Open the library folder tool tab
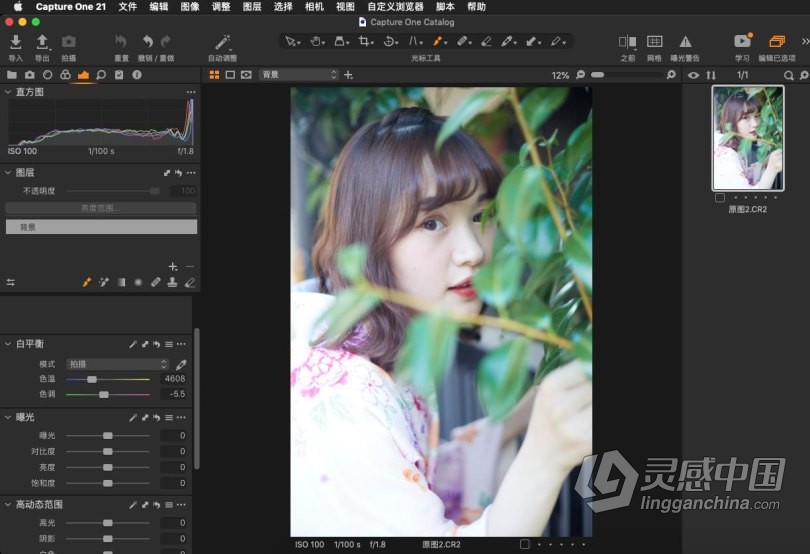Image resolution: width=810 pixels, height=554 pixels. tap(11, 75)
